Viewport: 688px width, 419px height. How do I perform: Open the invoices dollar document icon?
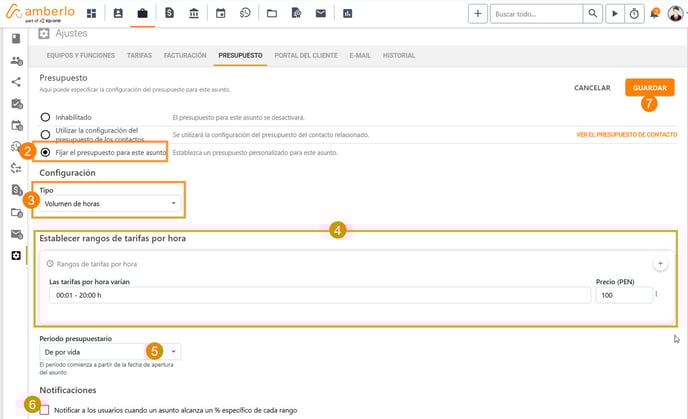pyautogui.click(x=169, y=13)
